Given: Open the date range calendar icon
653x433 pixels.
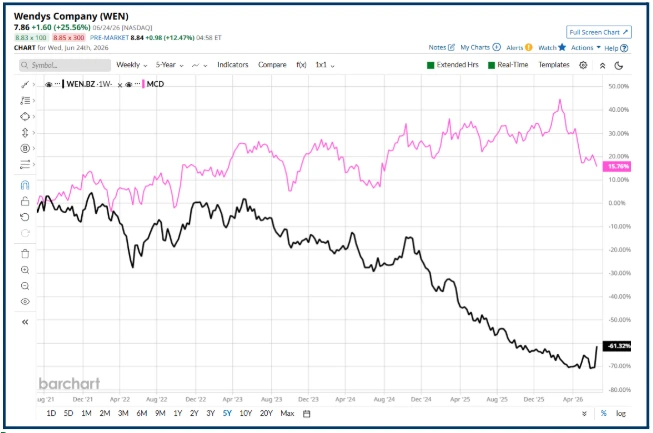Looking at the screenshot, I should click(307, 414).
